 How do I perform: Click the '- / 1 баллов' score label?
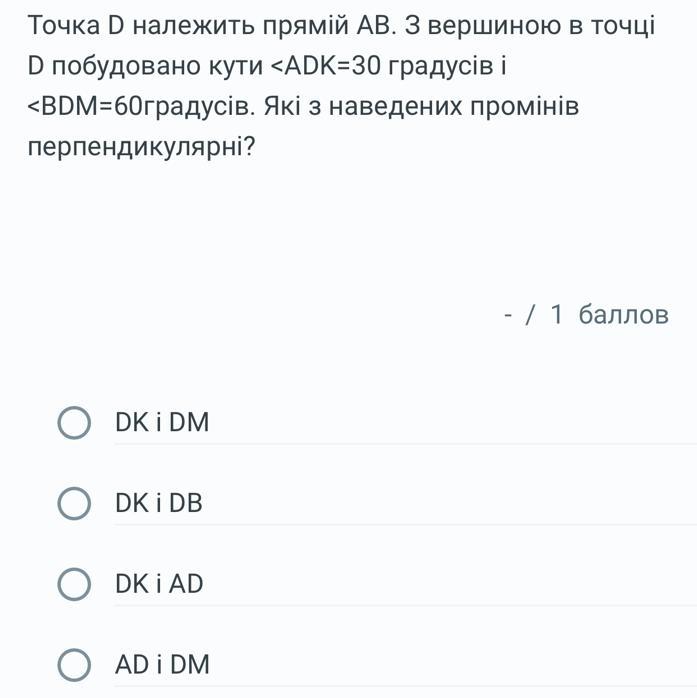585,315
